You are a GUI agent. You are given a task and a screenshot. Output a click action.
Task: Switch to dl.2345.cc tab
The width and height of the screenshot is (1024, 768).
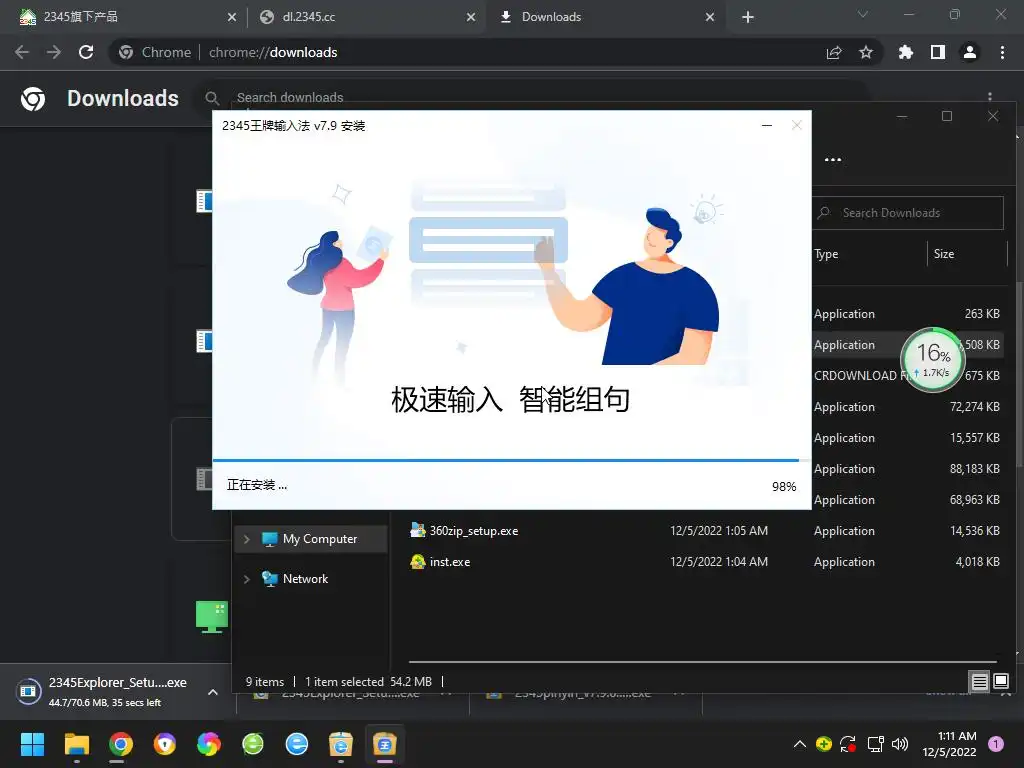coord(366,17)
